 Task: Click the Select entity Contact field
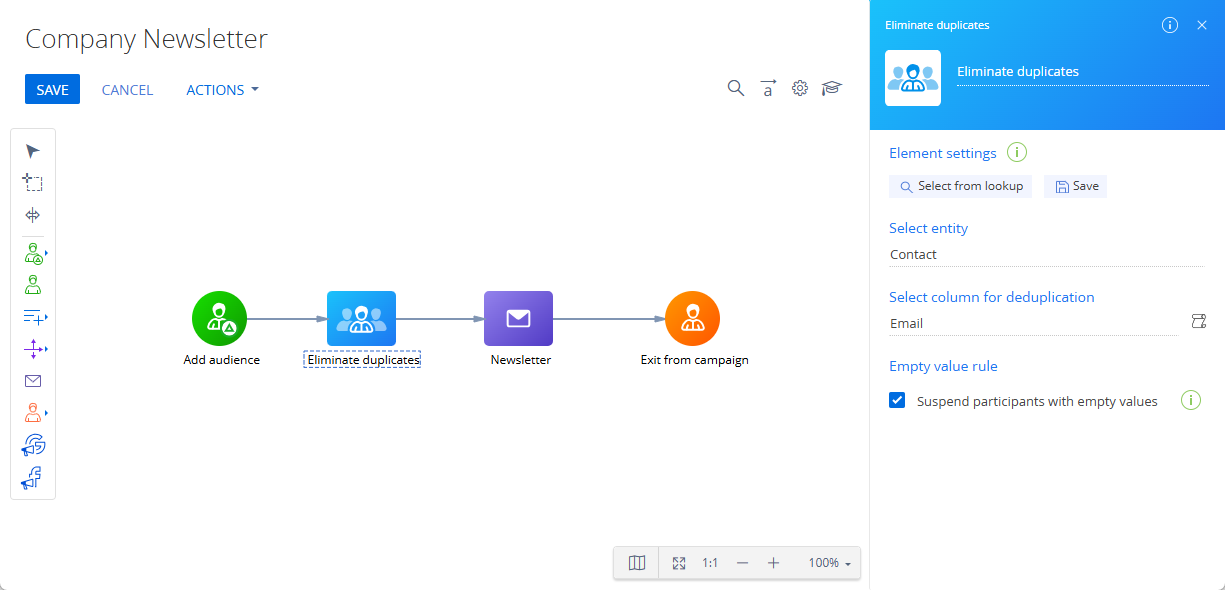pos(1047,255)
